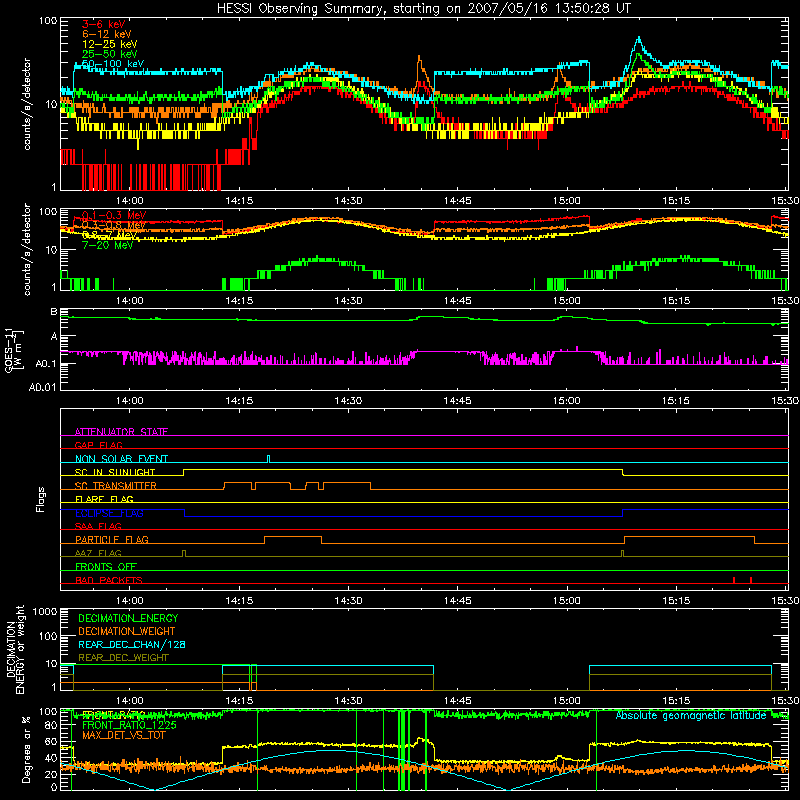
Task: Click the NON_SOLAR_EVENT flag label
Action: click(x=121, y=459)
